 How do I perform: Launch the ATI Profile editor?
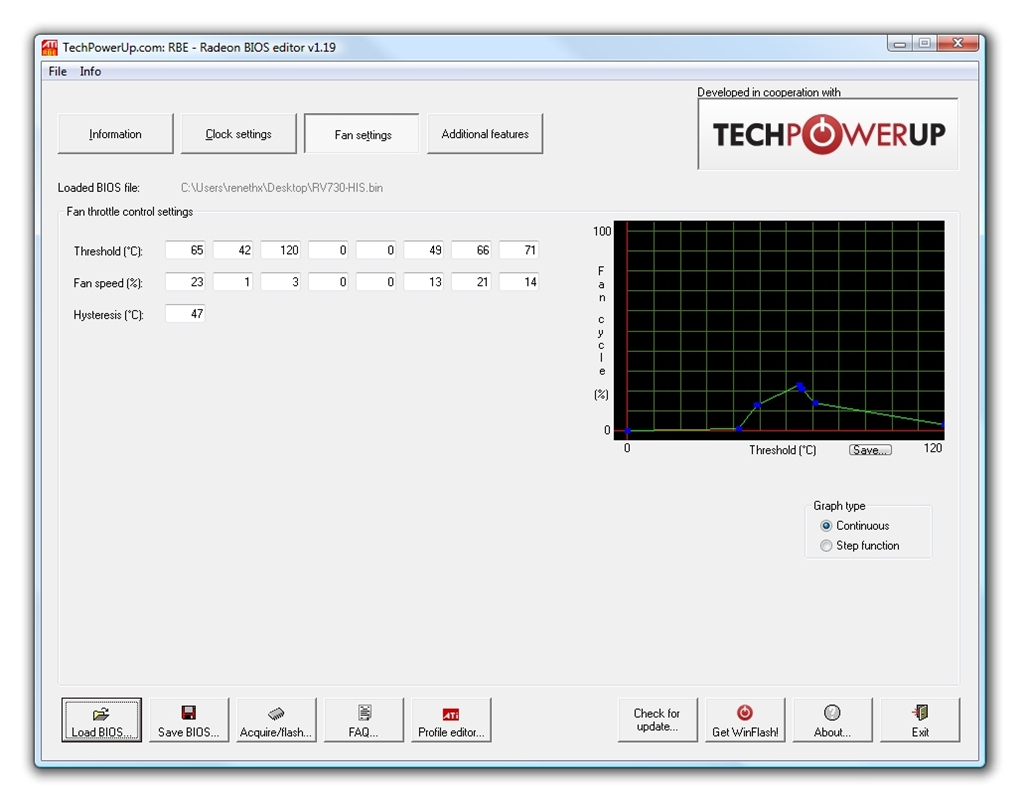[451, 720]
